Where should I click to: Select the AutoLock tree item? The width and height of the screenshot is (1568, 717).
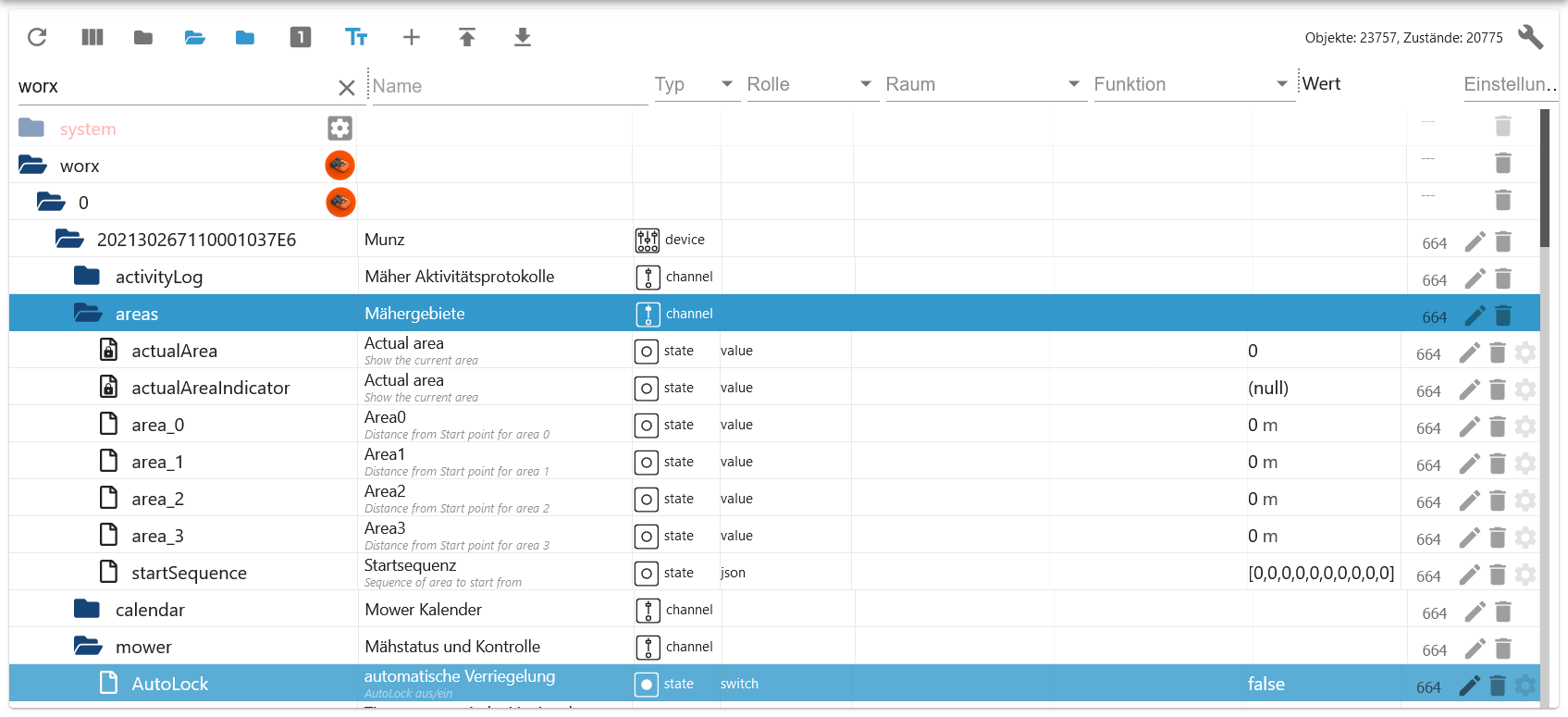click(x=169, y=684)
